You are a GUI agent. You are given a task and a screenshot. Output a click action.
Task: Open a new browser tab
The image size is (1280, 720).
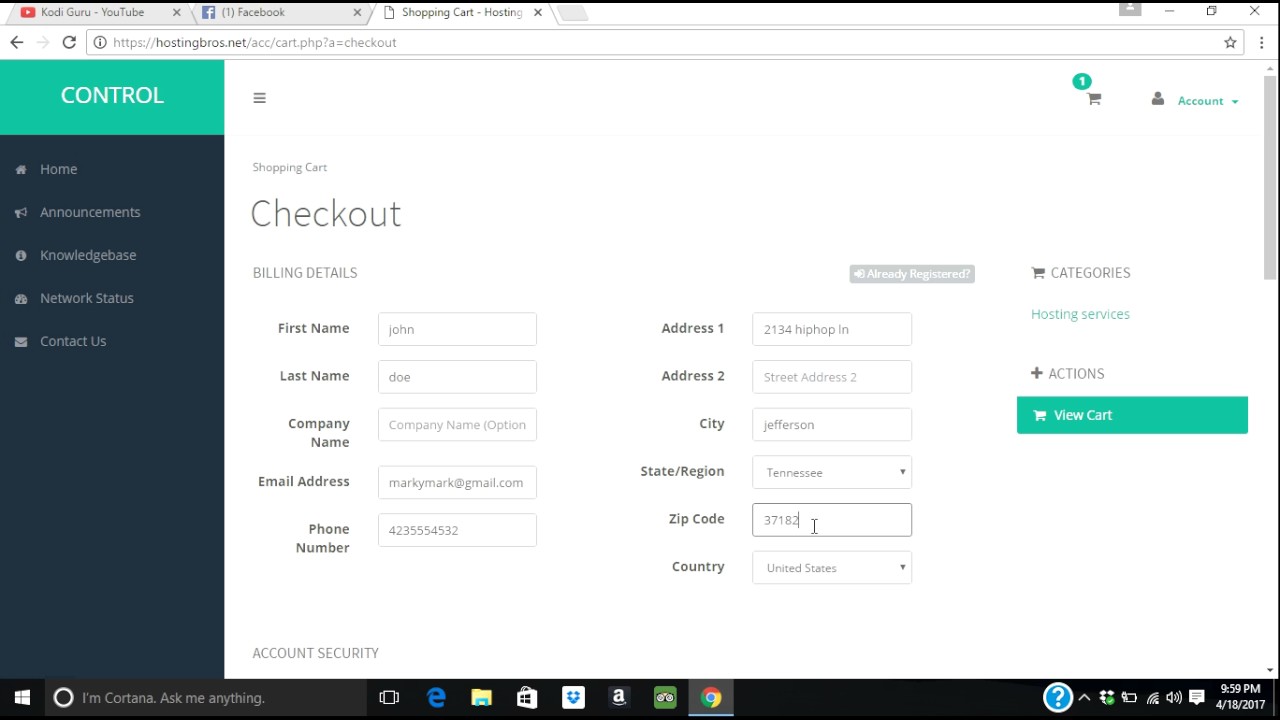tap(573, 13)
